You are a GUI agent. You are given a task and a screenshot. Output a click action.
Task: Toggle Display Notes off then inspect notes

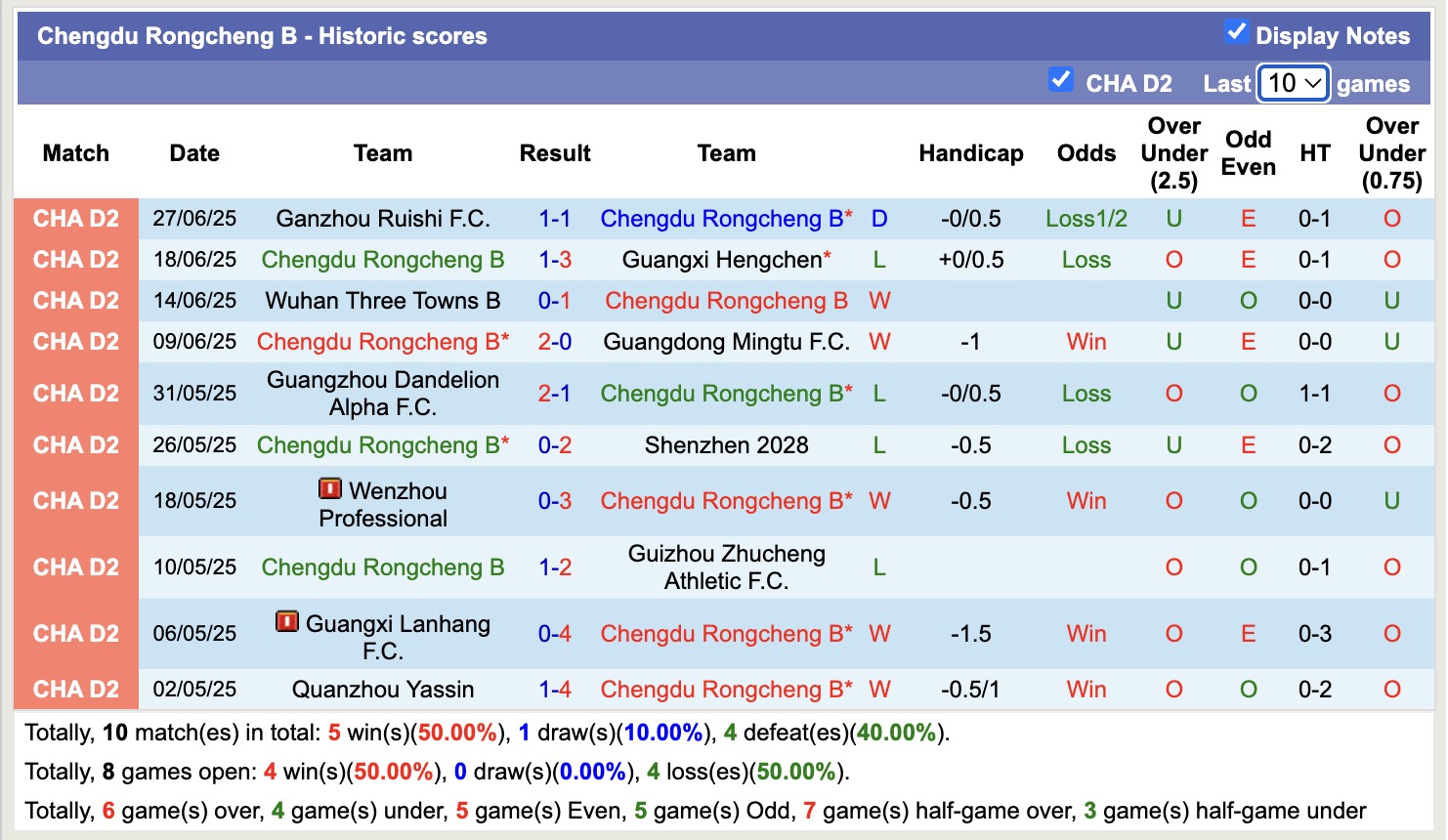coord(1236,32)
